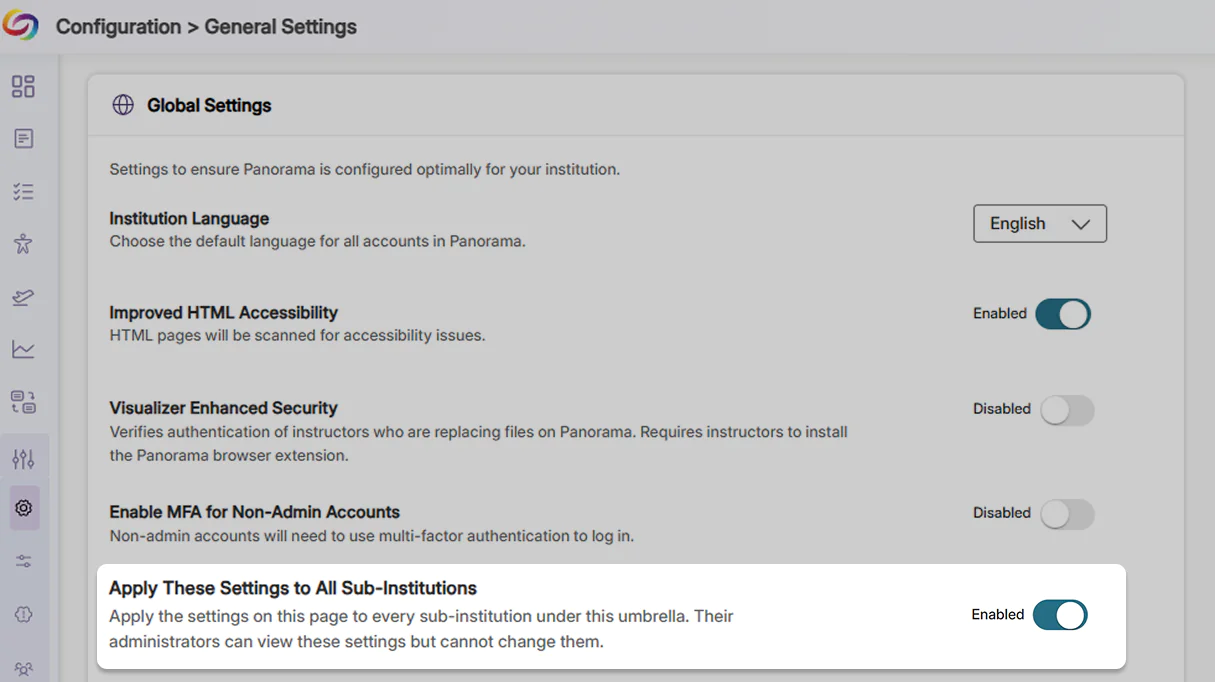Screen dimensions: 1215x682
Task: Click the Disabled status text for MFA setting
Action: pos(1002,512)
